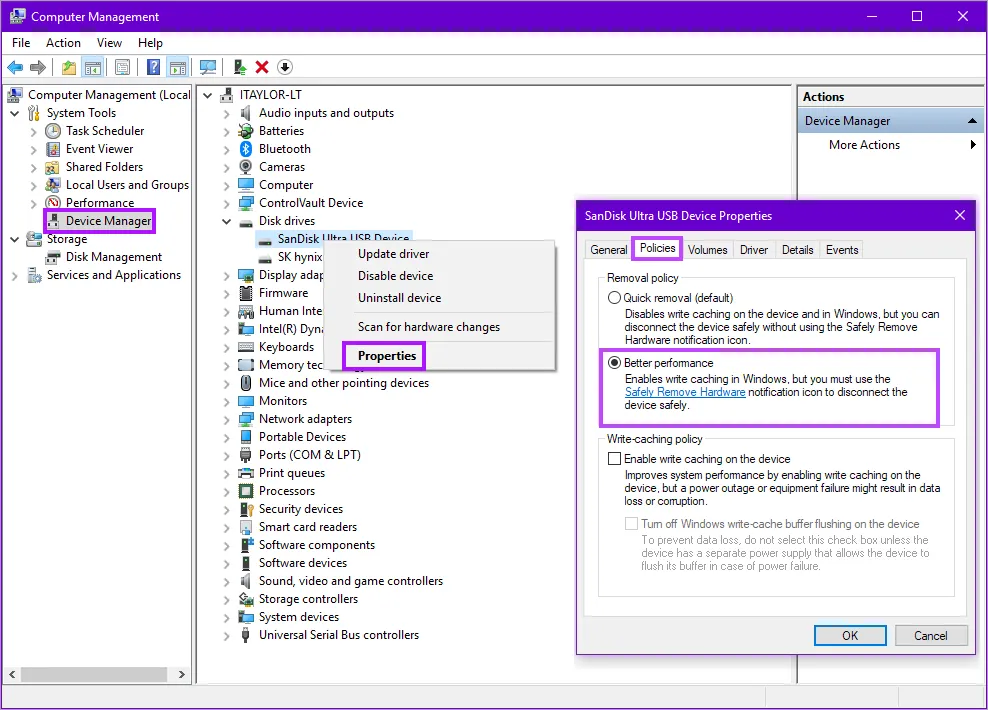
Task: Toggle the Show/Hide Action Pane toolbar icon
Action: click(x=178, y=67)
